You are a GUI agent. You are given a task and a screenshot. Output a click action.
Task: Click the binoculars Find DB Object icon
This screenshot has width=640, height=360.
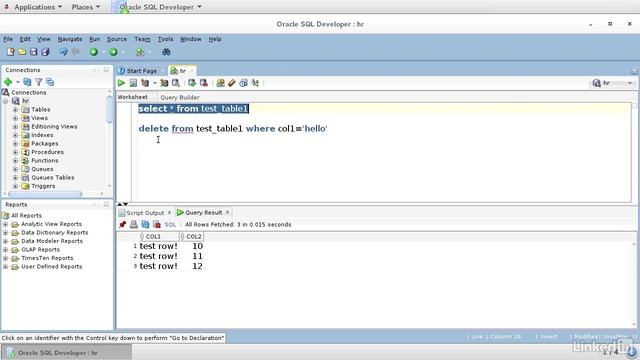[166, 52]
